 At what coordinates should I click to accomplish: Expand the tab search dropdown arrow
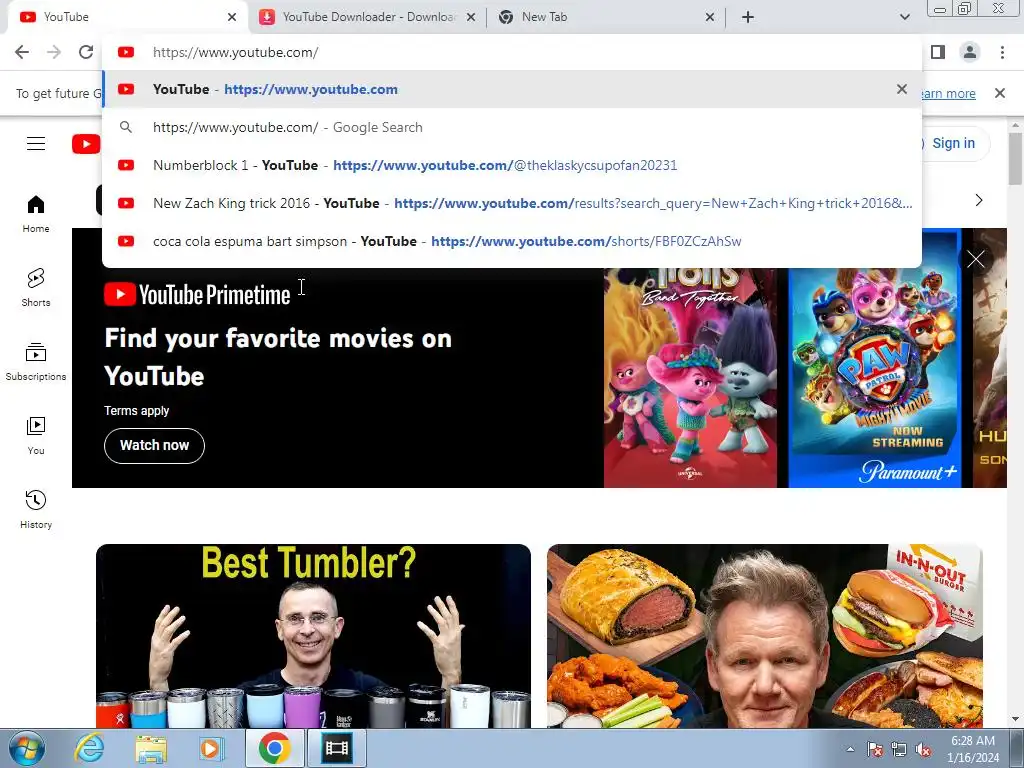pos(904,17)
